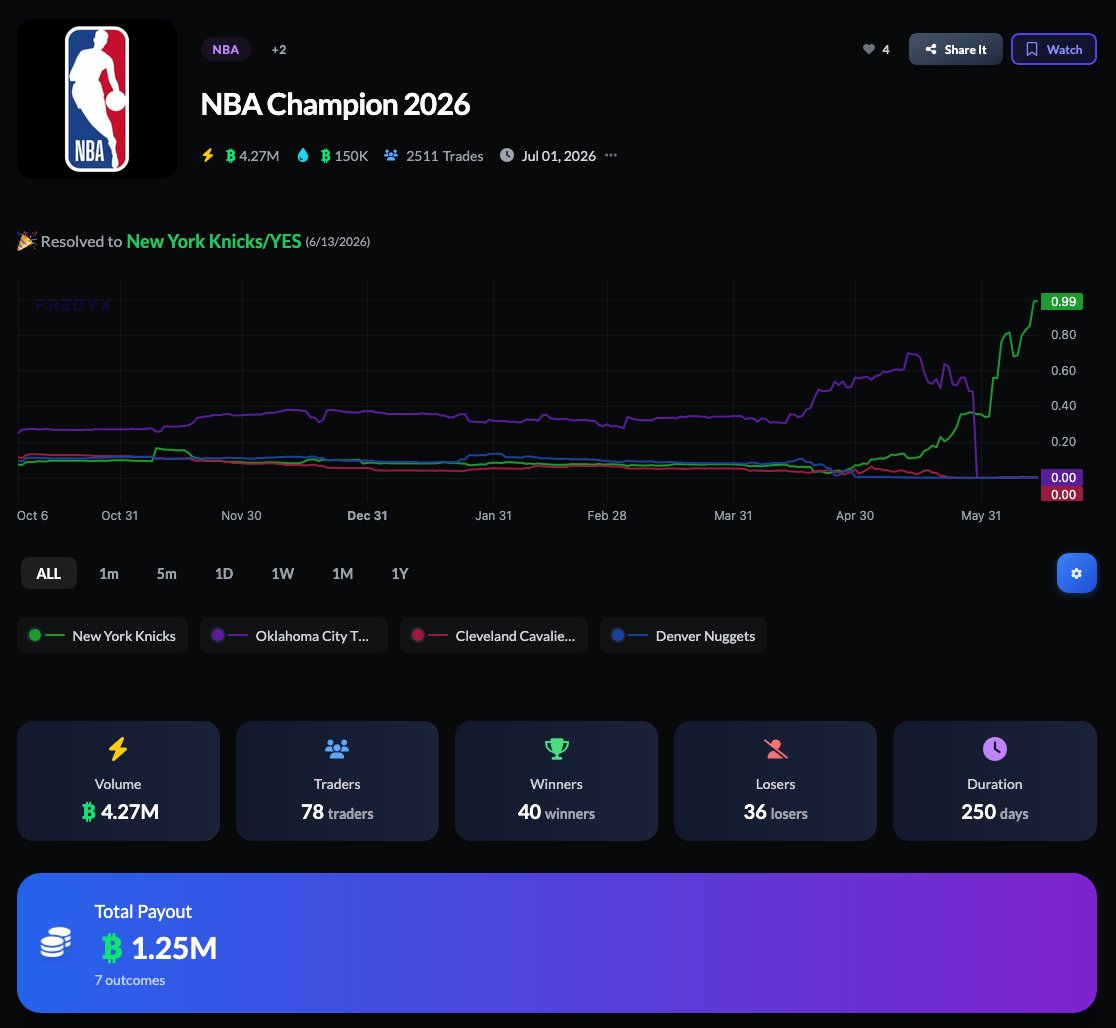Click the Total Payout coins icon

pyautogui.click(x=56, y=942)
